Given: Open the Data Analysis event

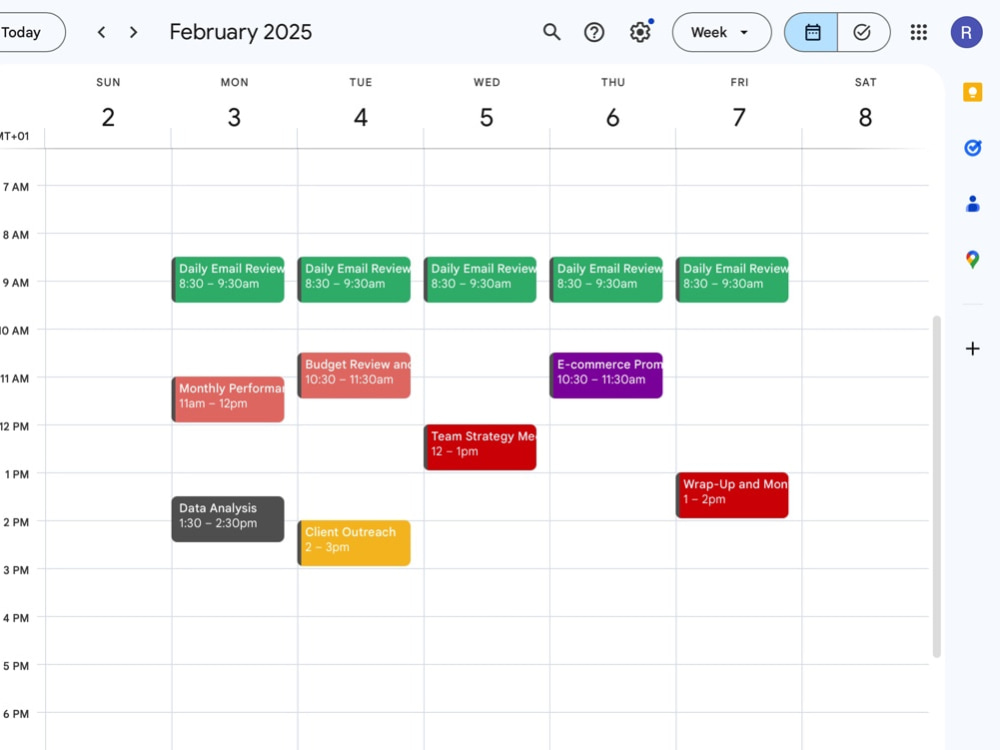Looking at the screenshot, I should point(228,519).
